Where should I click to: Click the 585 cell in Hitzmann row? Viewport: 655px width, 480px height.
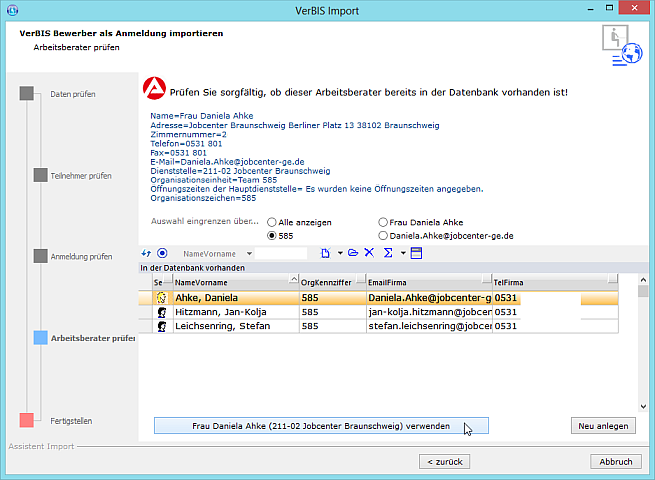(333, 312)
